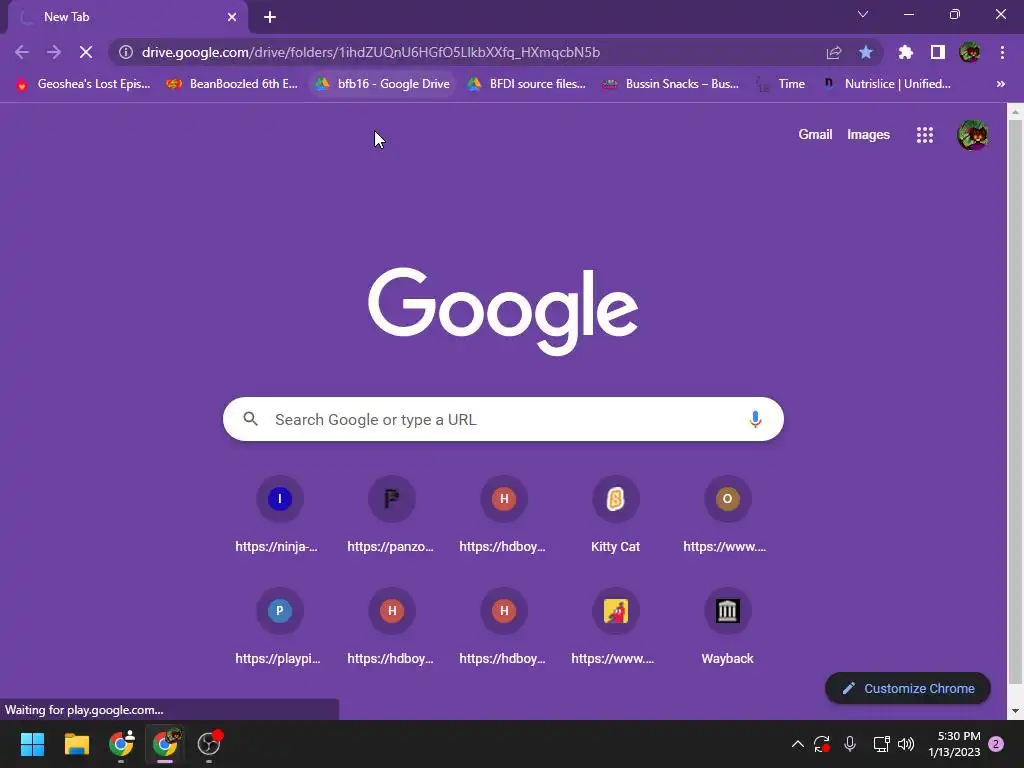This screenshot has width=1024, height=768.
Task: Click the taskbar microphone icon
Action: (x=850, y=744)
